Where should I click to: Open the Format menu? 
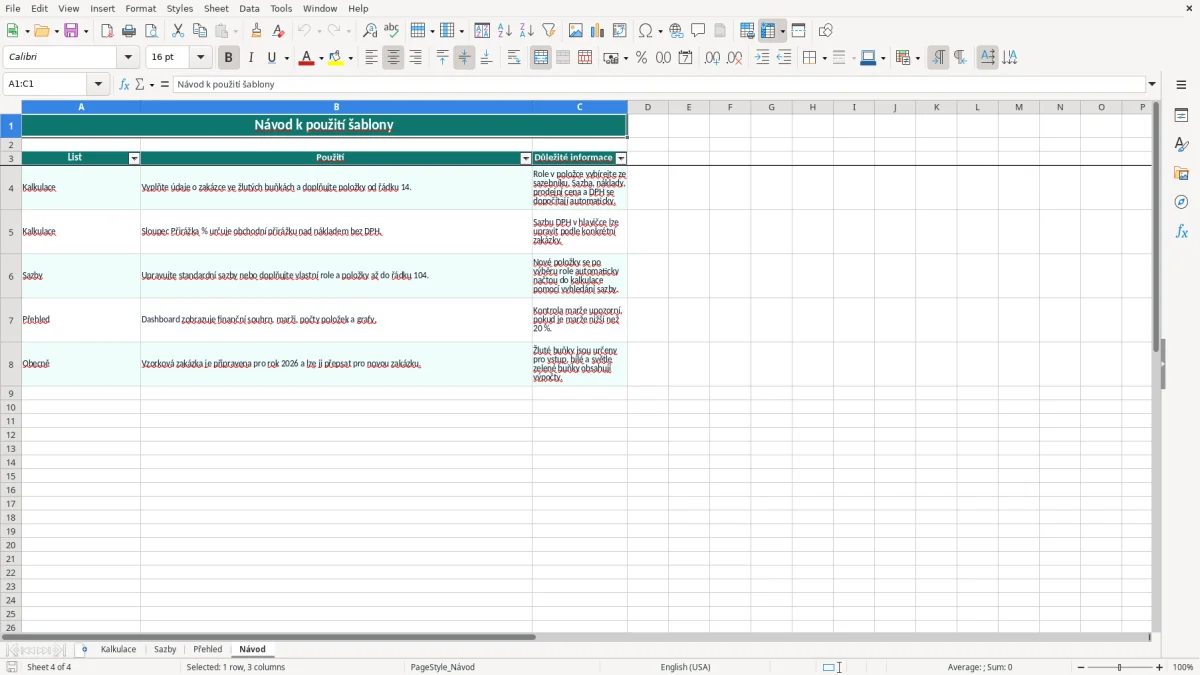coord(141,8)
